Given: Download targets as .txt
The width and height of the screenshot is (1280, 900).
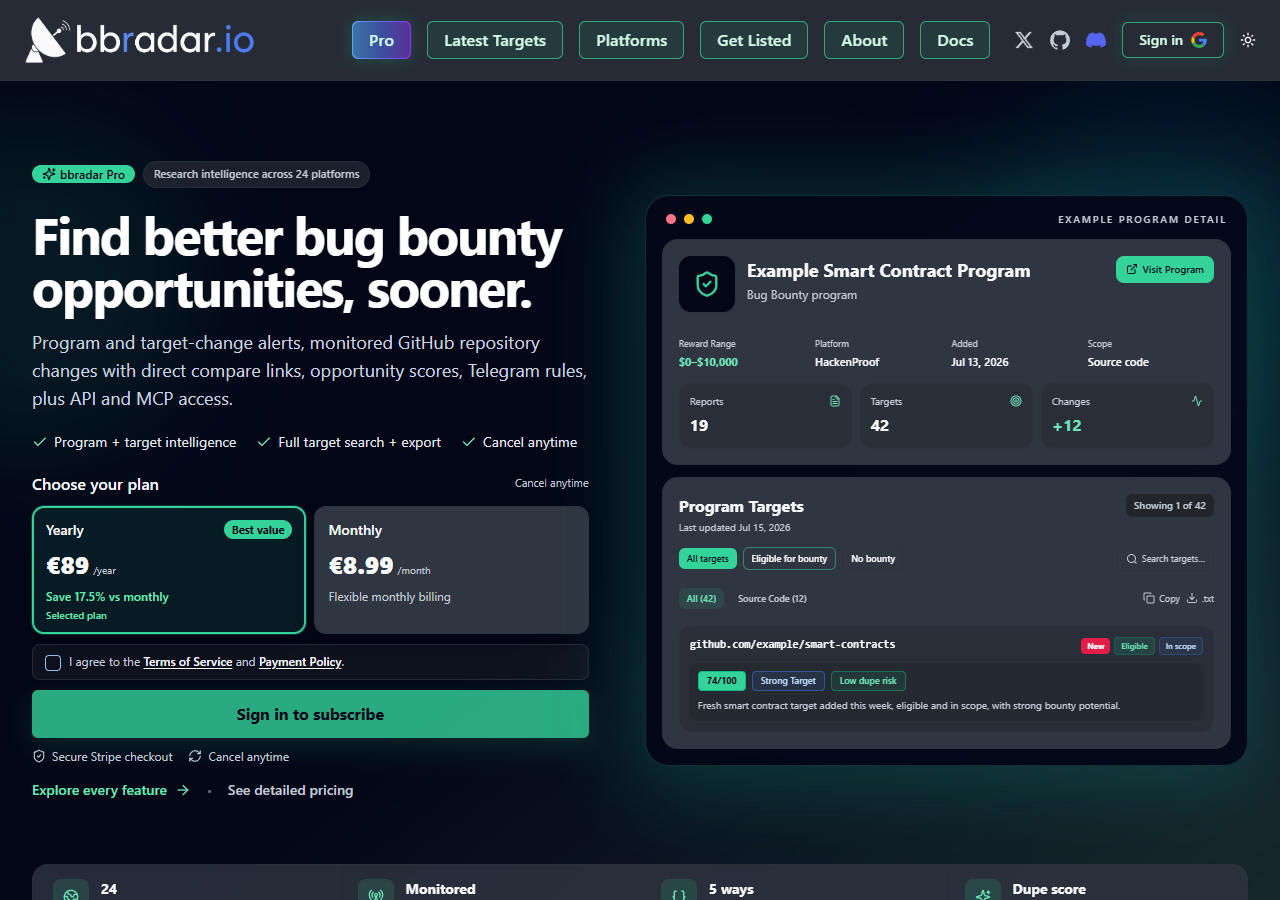Looking at the screenshot, I should click(1200, 598).
